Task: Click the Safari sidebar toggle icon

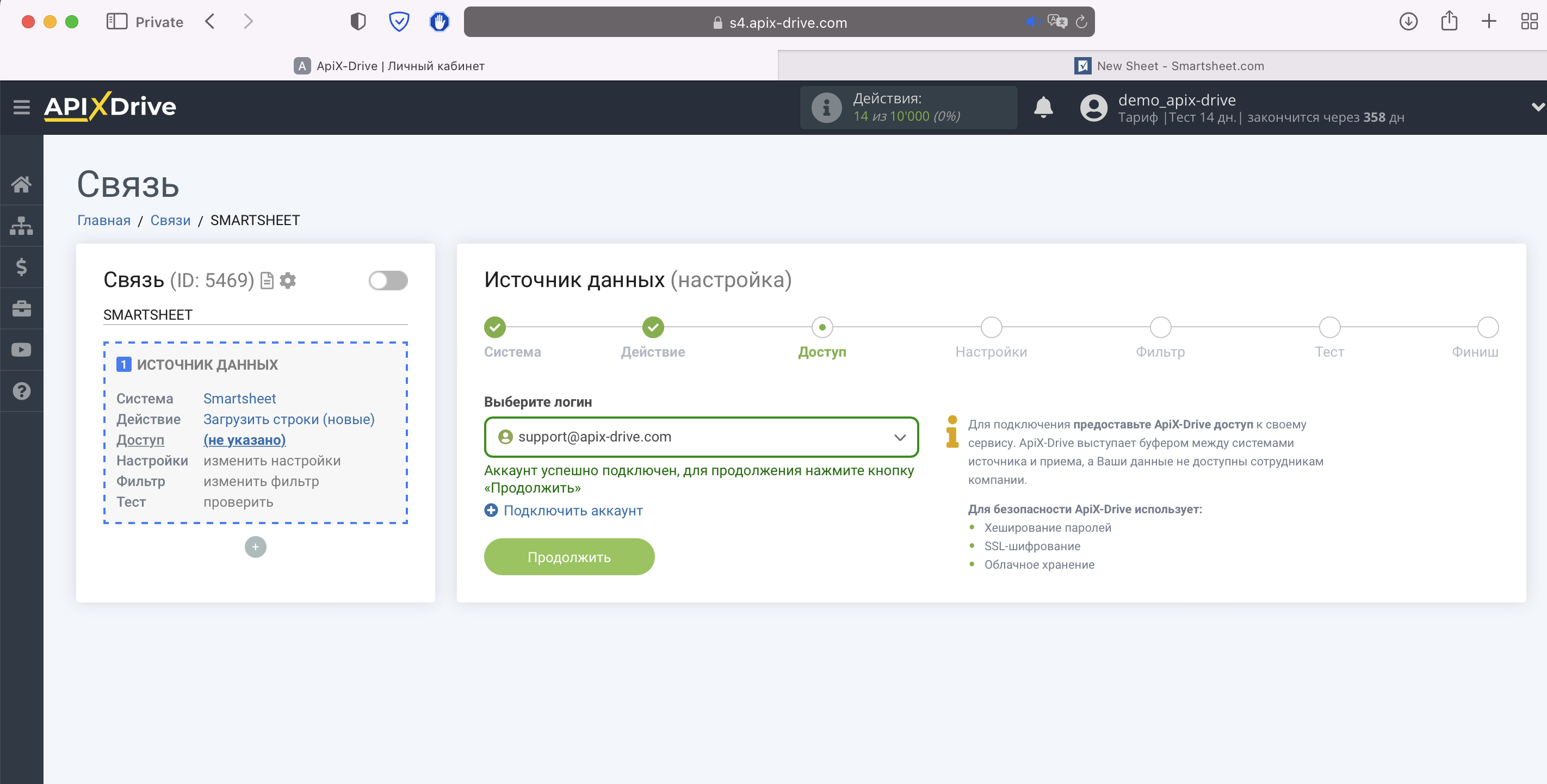Action: pos(116,22)
